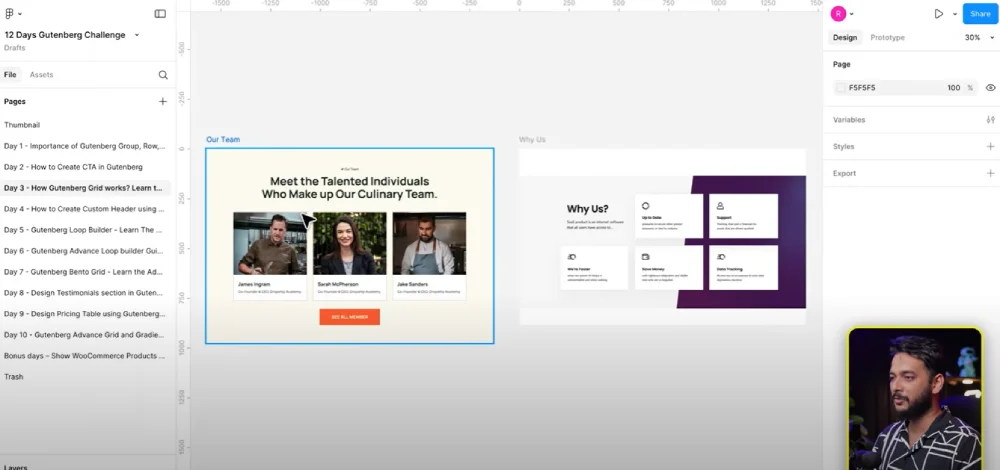Open the 30% zoom level dropdown
Screen dimensions: 1000x470
point(979,38)
